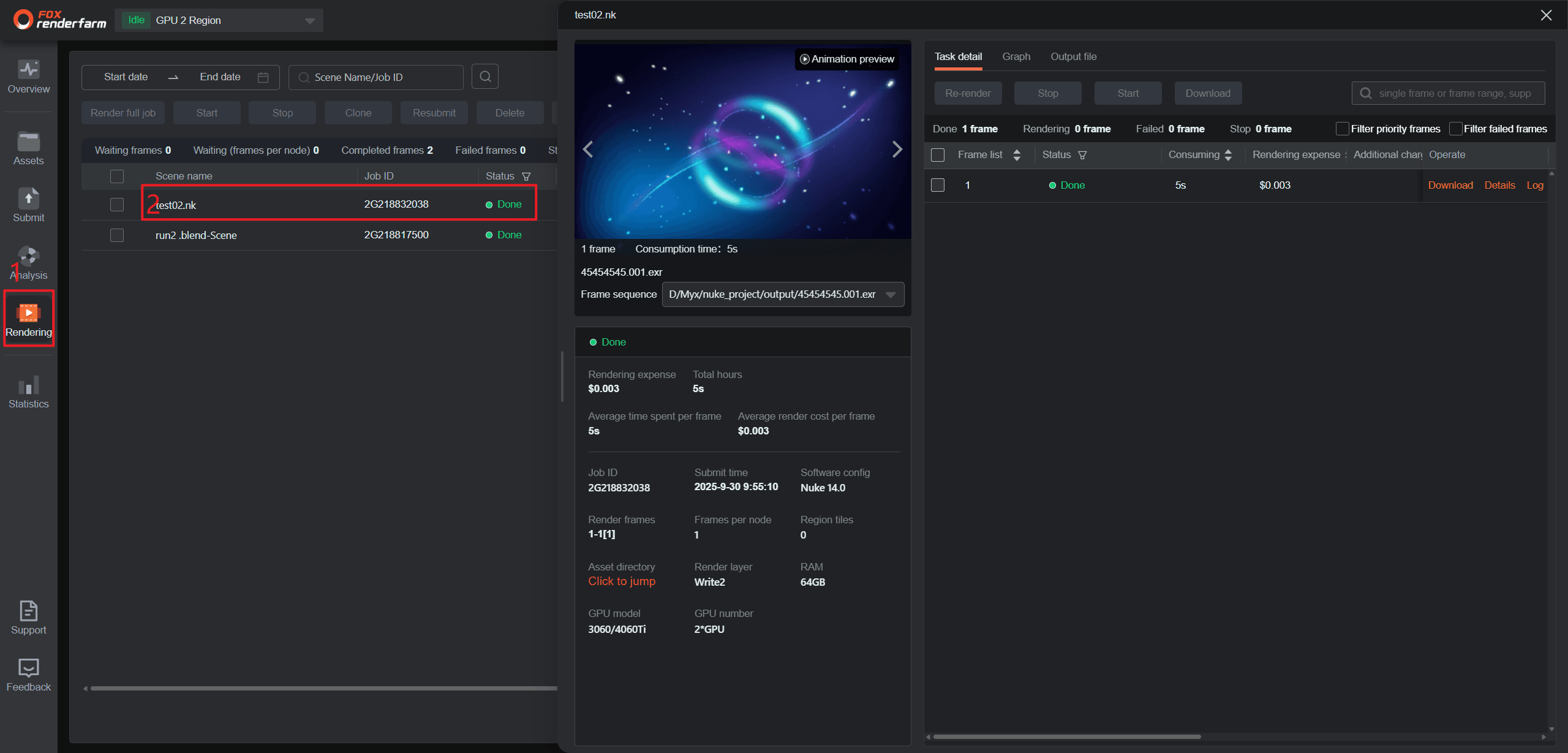Click the frame range search field
This screenshot has height=753, width=1568.
point(1454,93)
